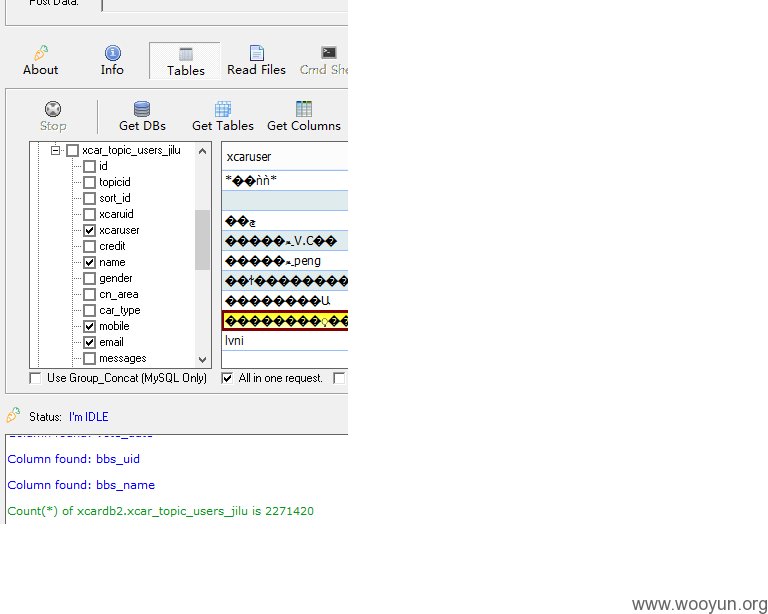768x614 pixels.
Task: Click the status carrot icon
Action: [x=13, y=415]
